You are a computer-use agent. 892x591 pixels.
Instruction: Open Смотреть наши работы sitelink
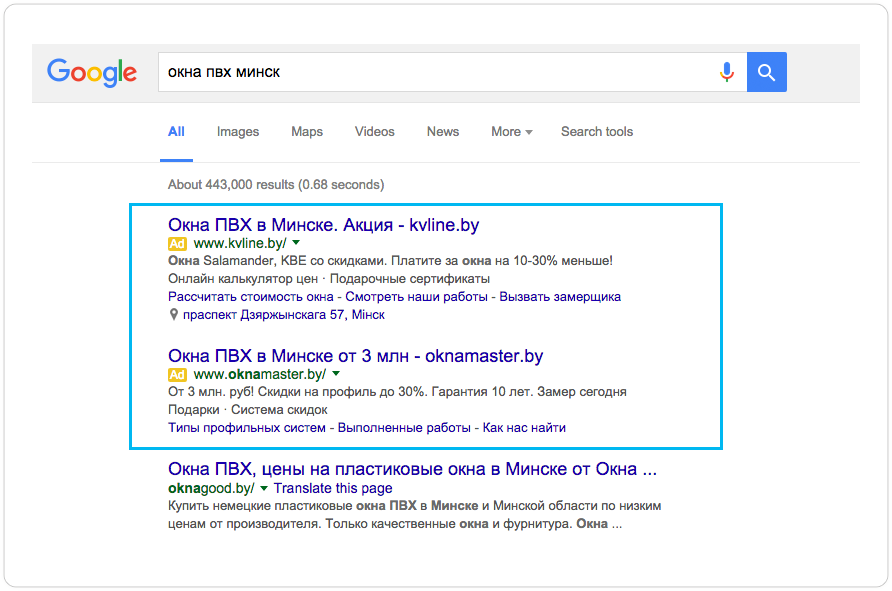[416, 296]
